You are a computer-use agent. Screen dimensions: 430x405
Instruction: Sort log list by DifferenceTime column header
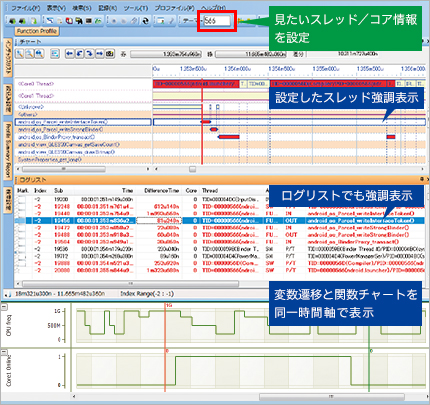click(x=162, y=191)
